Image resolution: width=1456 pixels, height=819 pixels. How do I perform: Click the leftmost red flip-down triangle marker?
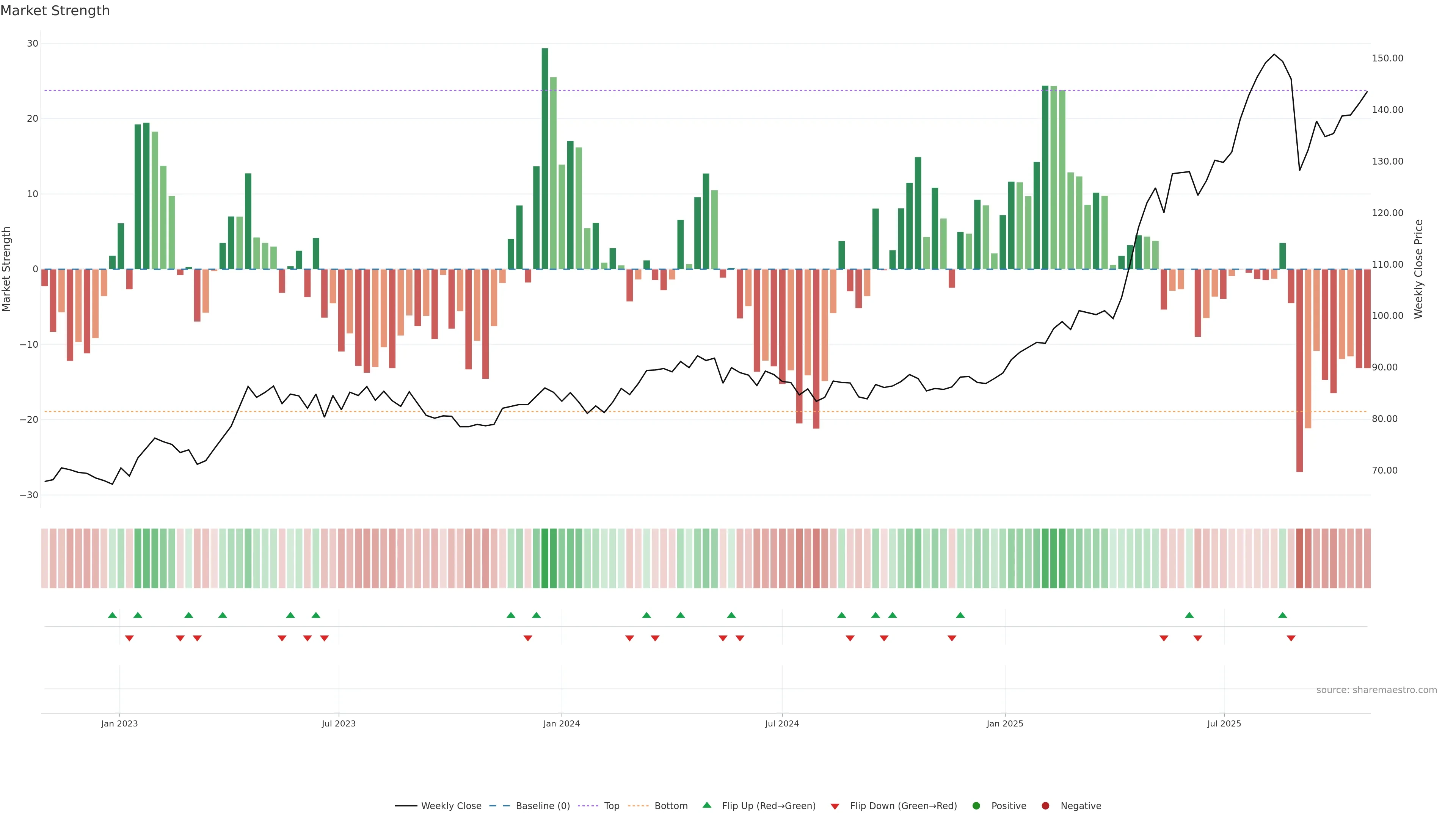pyautogui.click(x=129, y=638)
